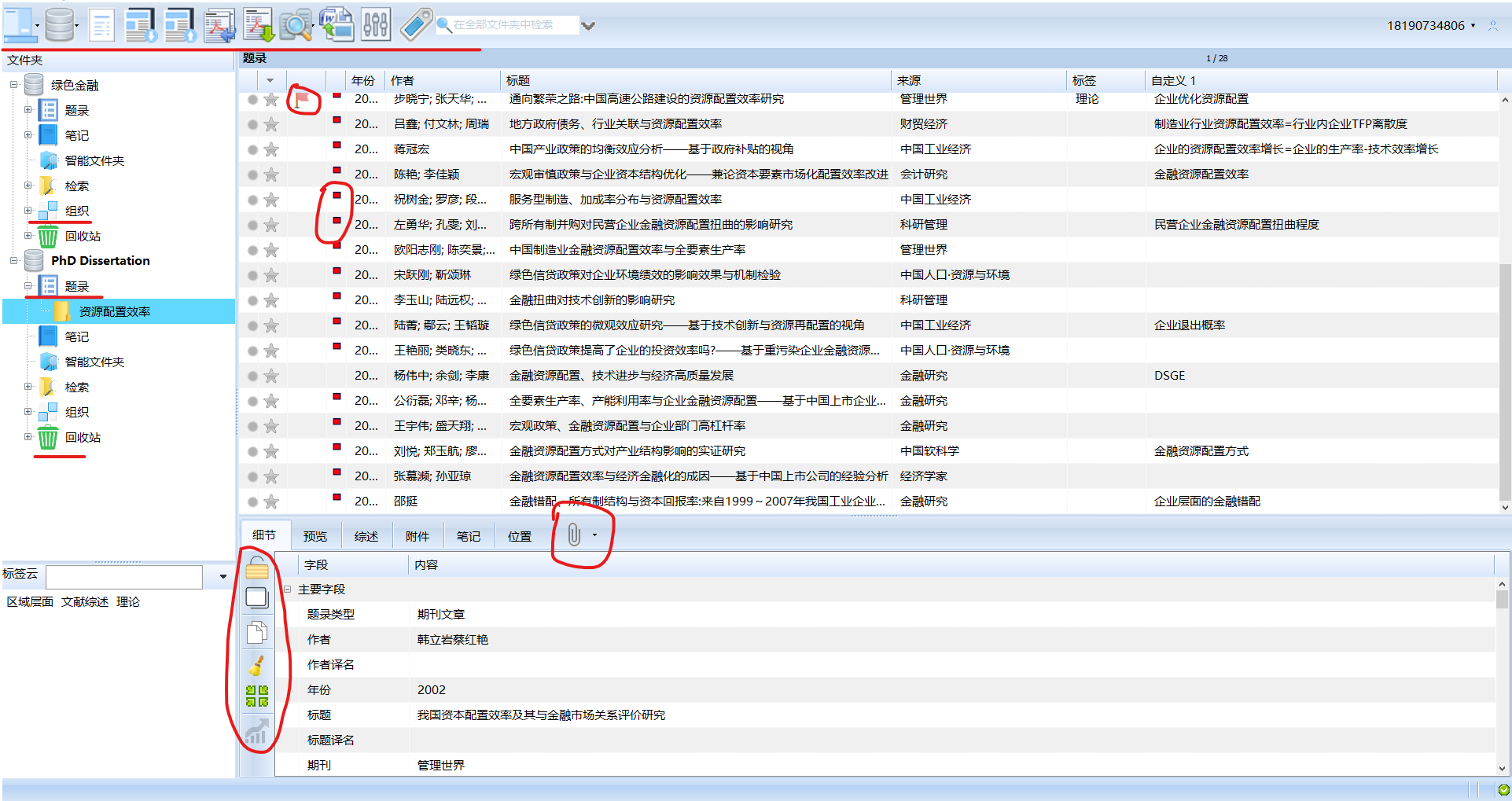Open the Word export toolbar icon

click(337, 25)
